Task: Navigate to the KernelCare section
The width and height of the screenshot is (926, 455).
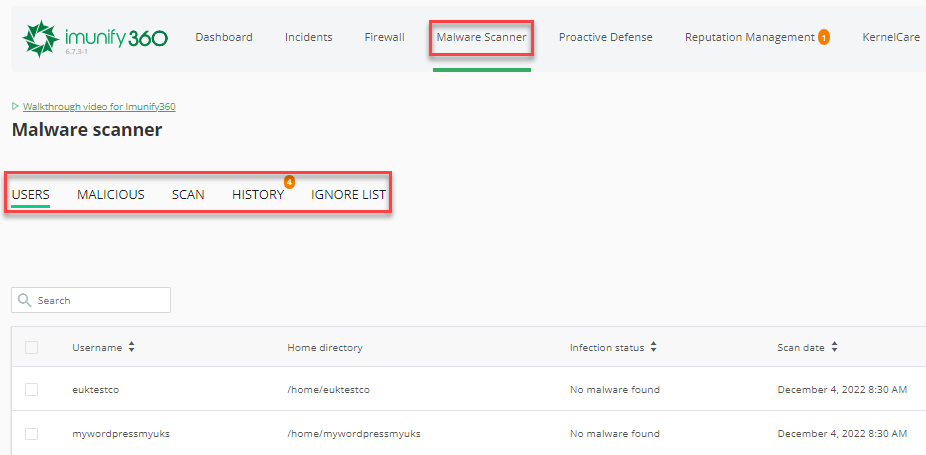Action: pos(891,37)
